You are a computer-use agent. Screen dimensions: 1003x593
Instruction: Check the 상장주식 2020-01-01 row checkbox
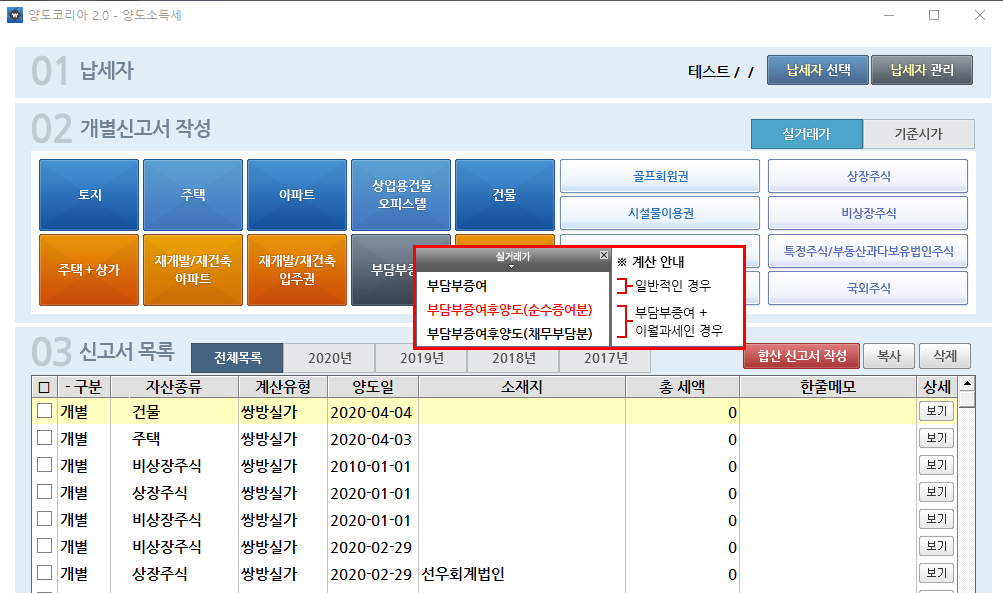point(44,491)
